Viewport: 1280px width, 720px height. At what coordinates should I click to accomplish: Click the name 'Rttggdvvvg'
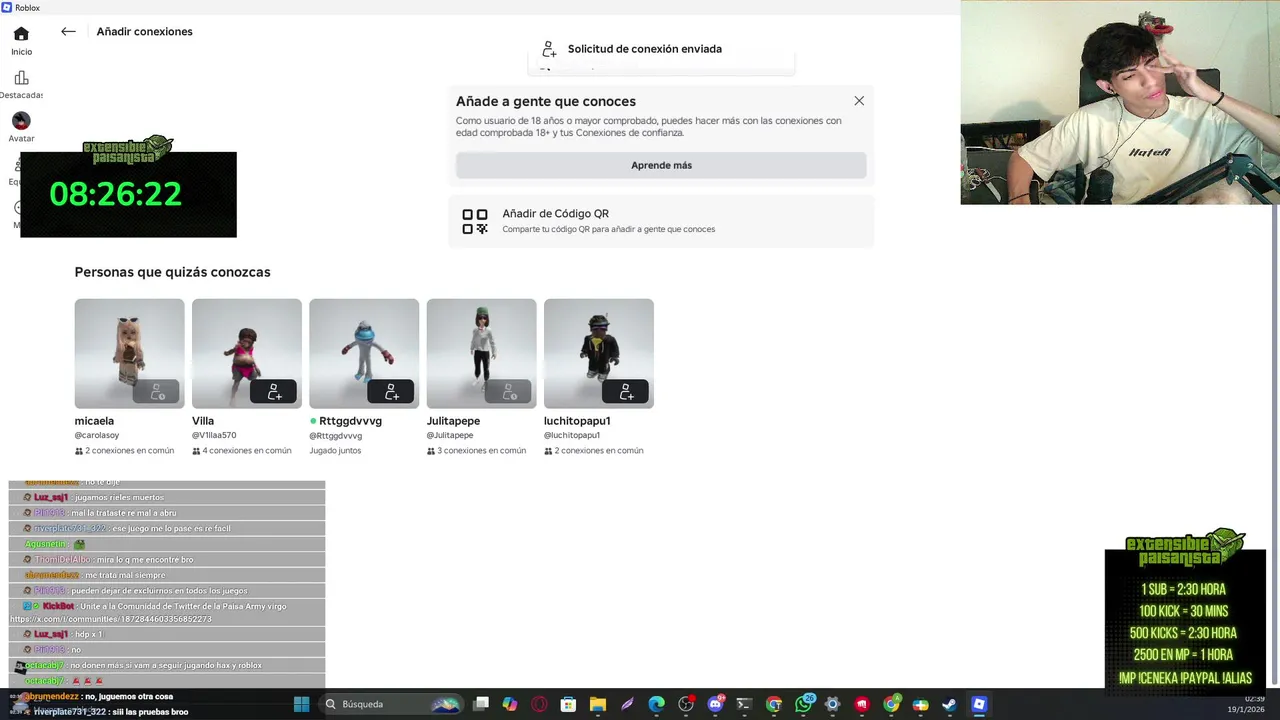[x=350, y=421]
